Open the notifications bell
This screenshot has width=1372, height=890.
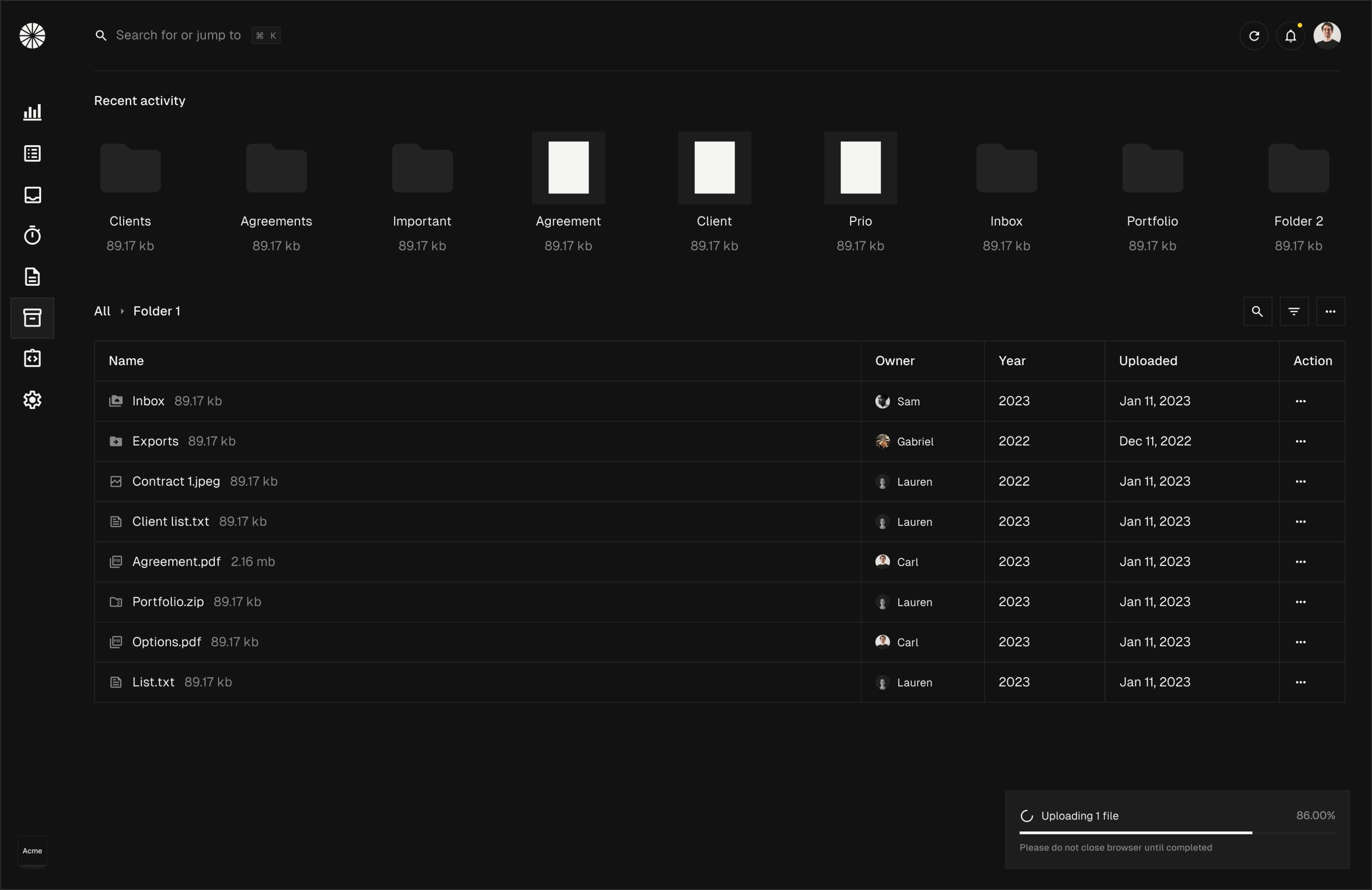tap(1290, 36)
